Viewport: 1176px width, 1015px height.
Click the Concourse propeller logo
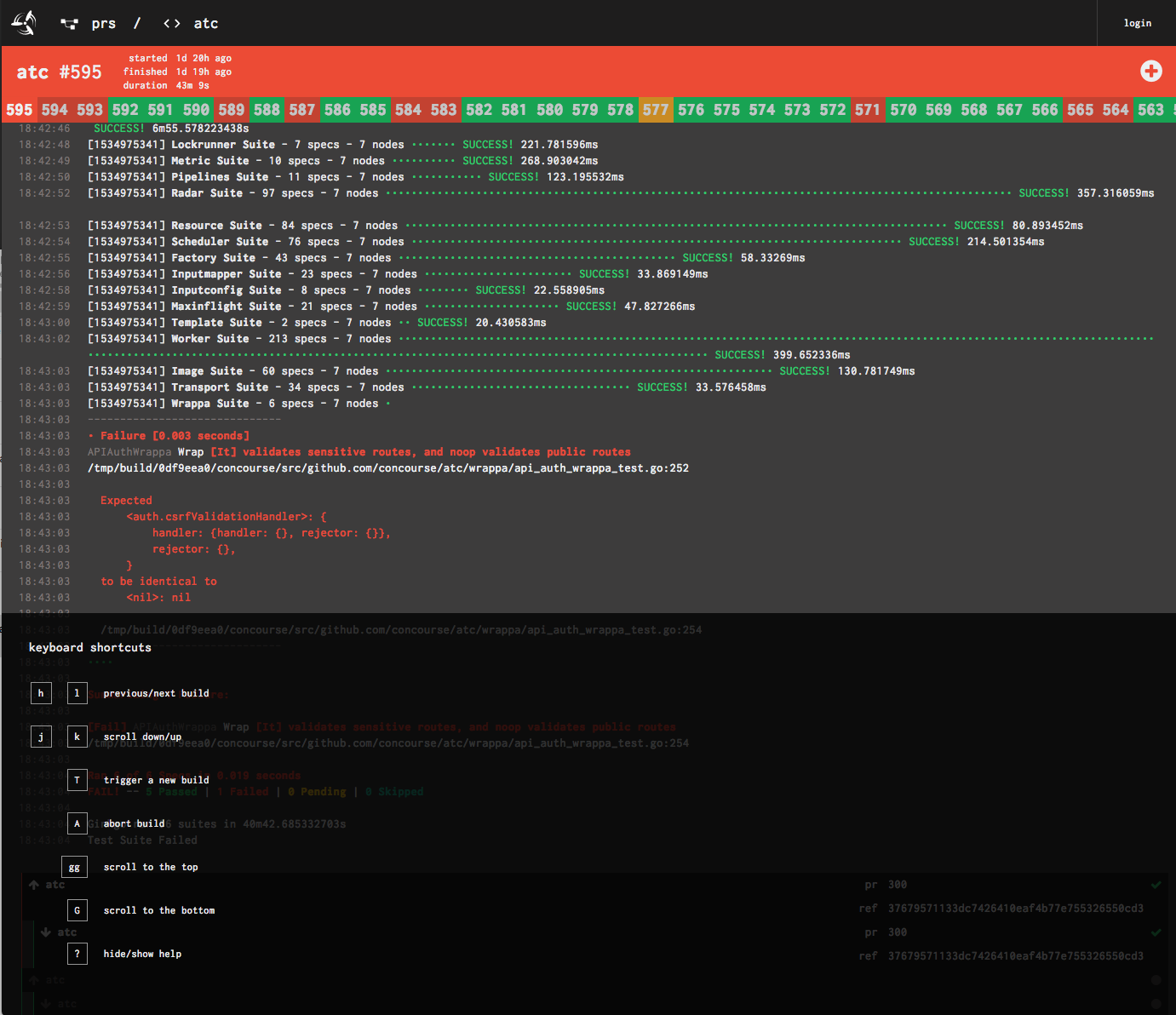pos(24,23)
